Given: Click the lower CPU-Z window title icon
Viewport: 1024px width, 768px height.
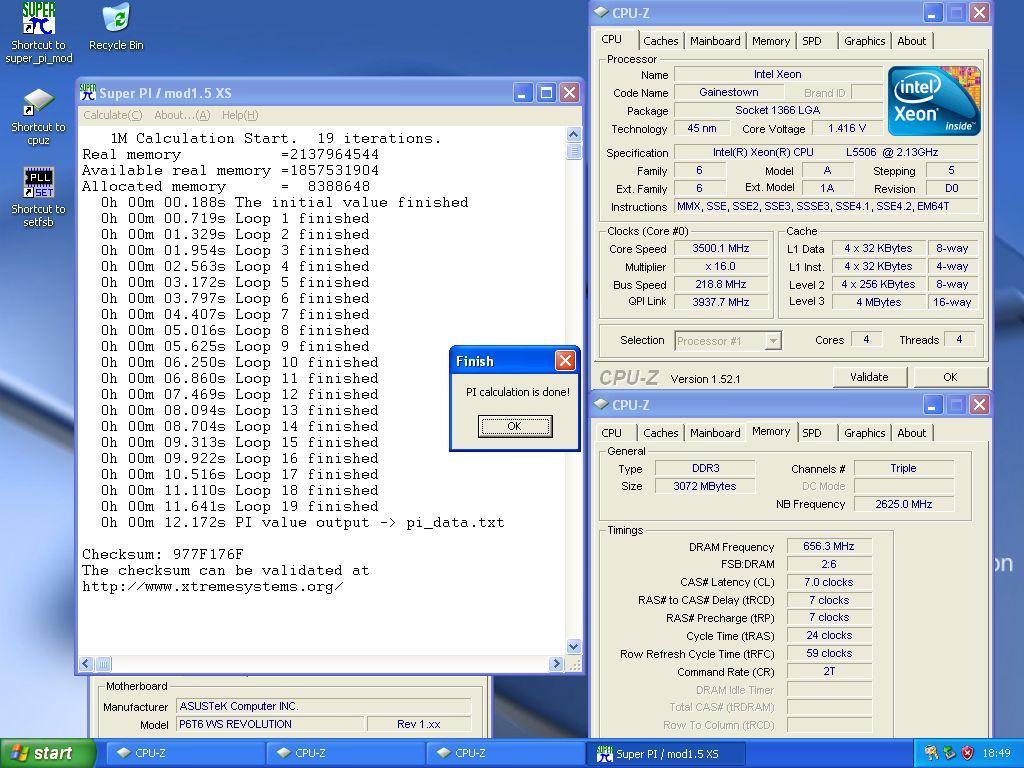Looking at the screenshot, I should (x=601, y=404).
